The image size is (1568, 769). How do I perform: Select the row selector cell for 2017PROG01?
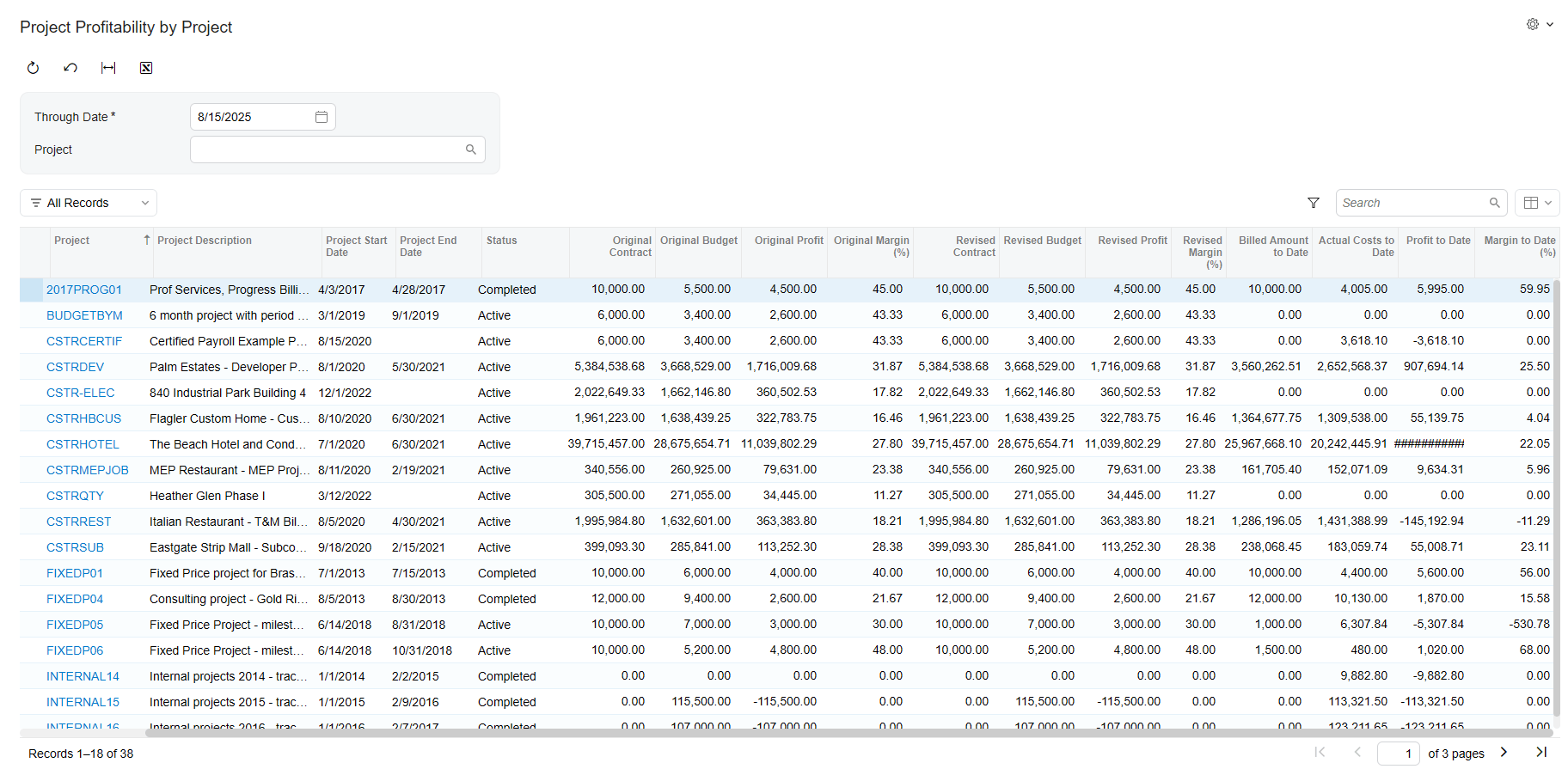coord(31,290)
